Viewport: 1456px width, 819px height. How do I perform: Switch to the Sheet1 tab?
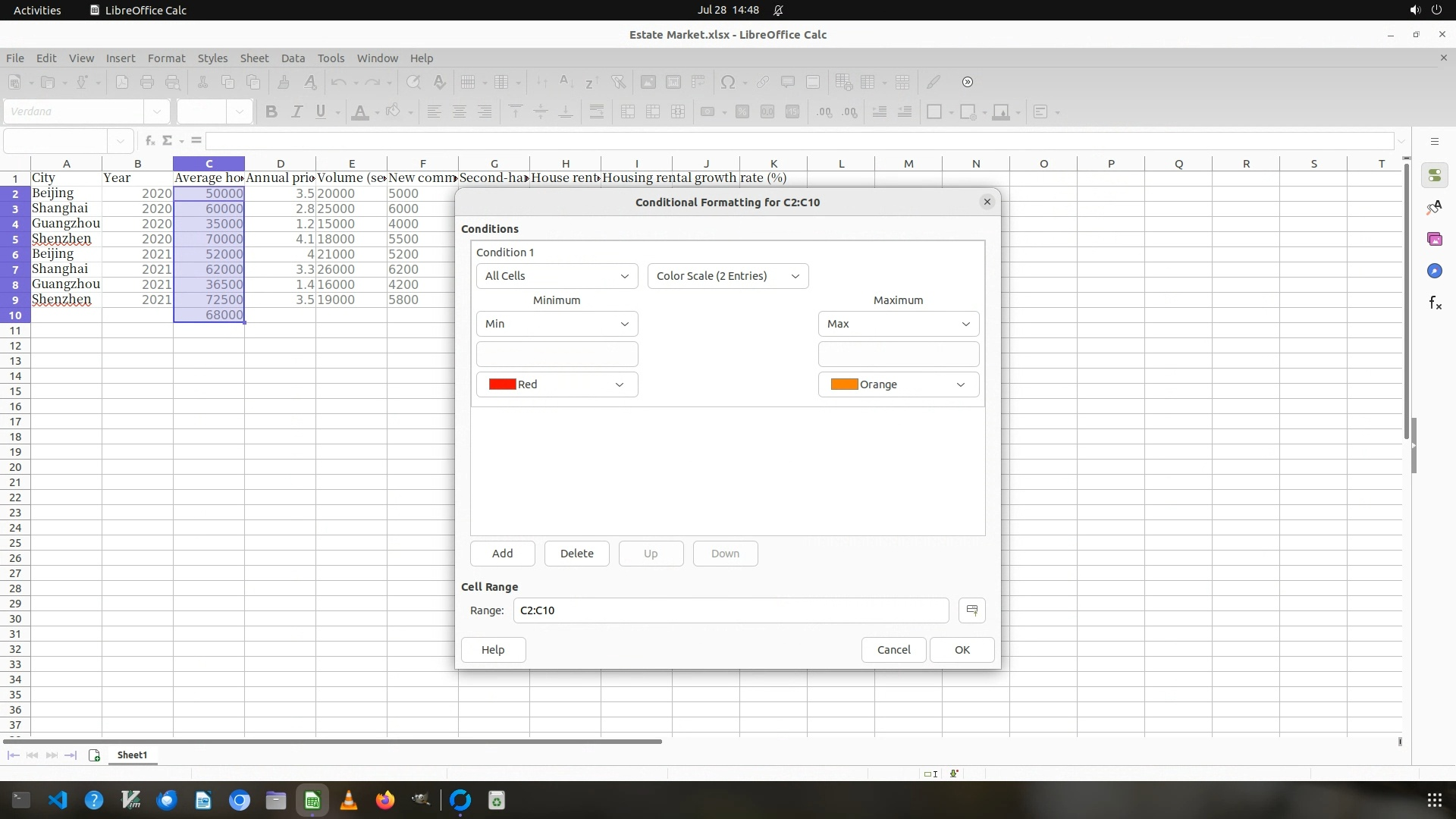click(x=132, y=755)
